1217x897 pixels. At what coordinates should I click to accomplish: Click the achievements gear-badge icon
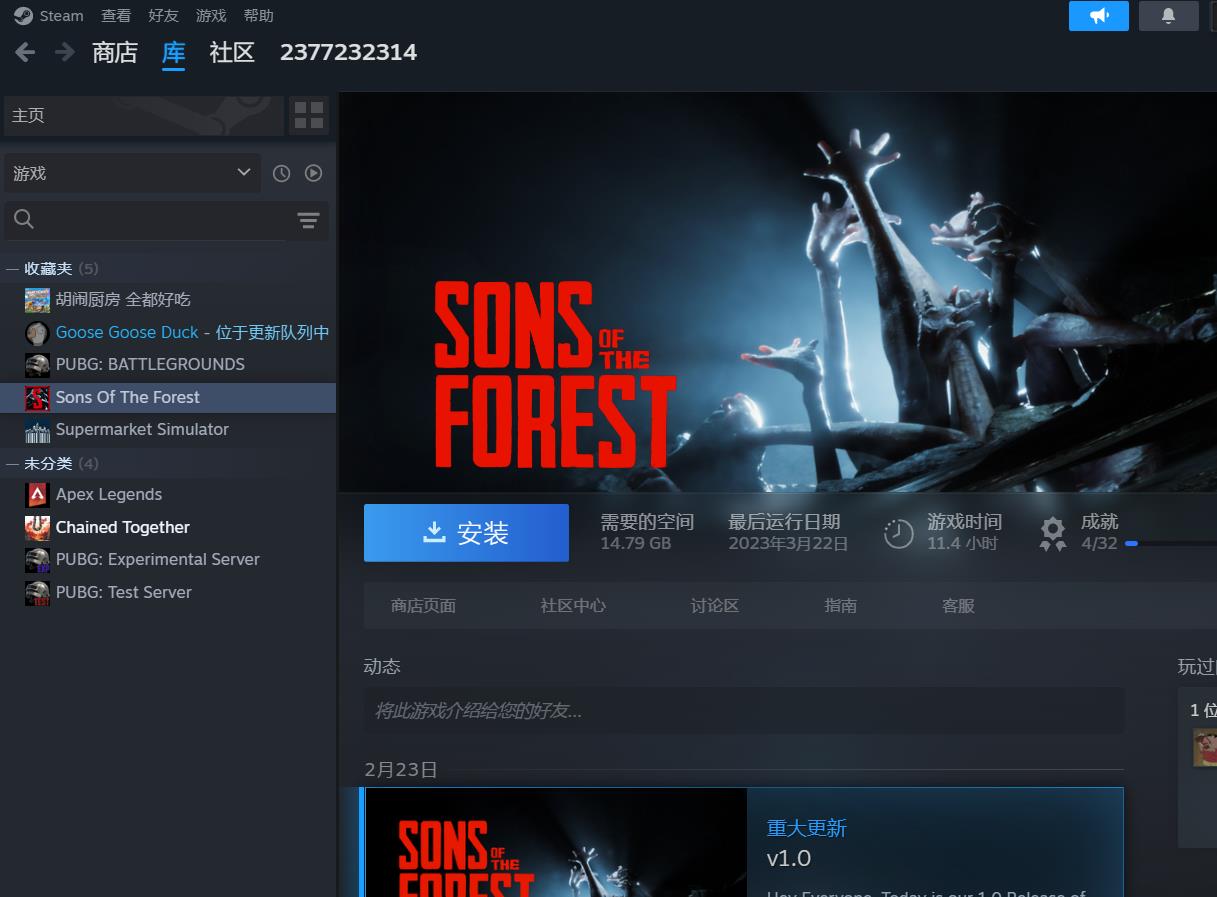(1053, 534)
